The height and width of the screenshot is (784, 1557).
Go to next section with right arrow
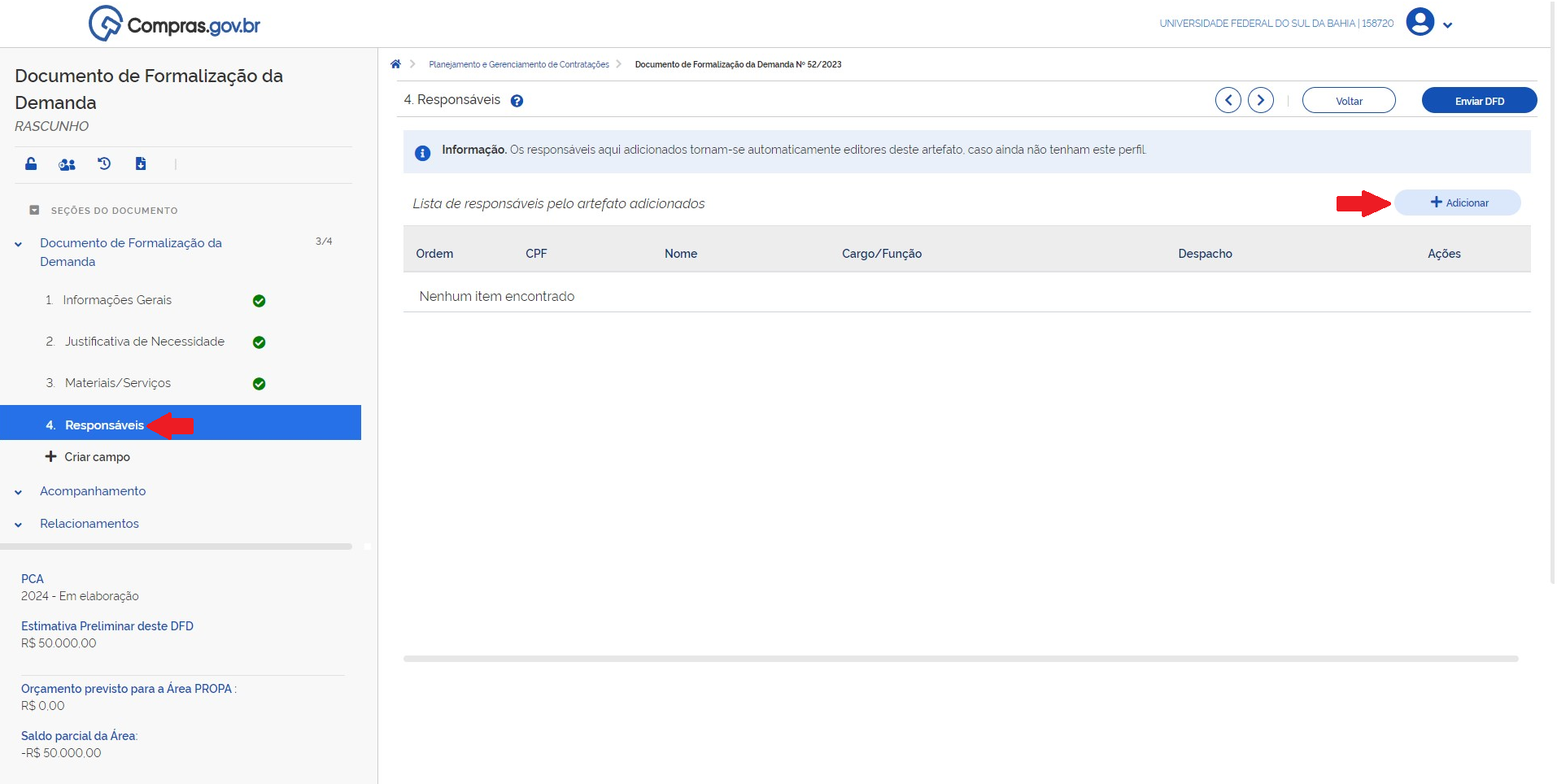[x=1260, y=100]
